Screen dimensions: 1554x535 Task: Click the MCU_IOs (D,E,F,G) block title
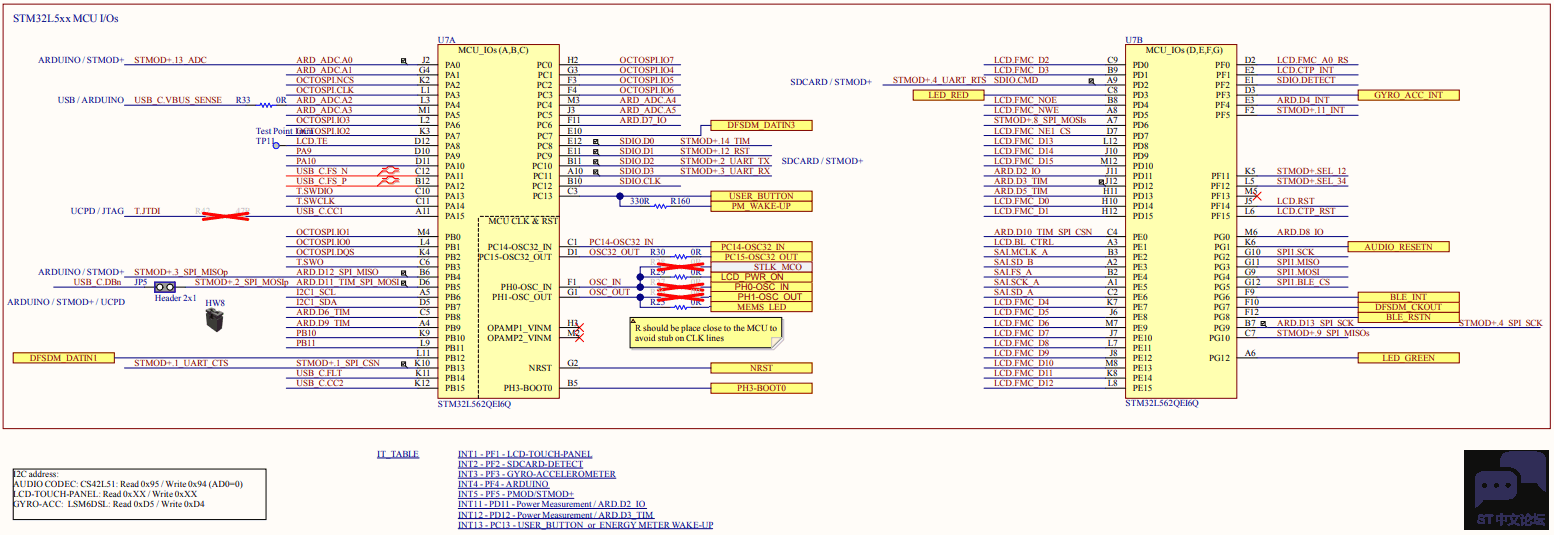[x=1183, y=50]
